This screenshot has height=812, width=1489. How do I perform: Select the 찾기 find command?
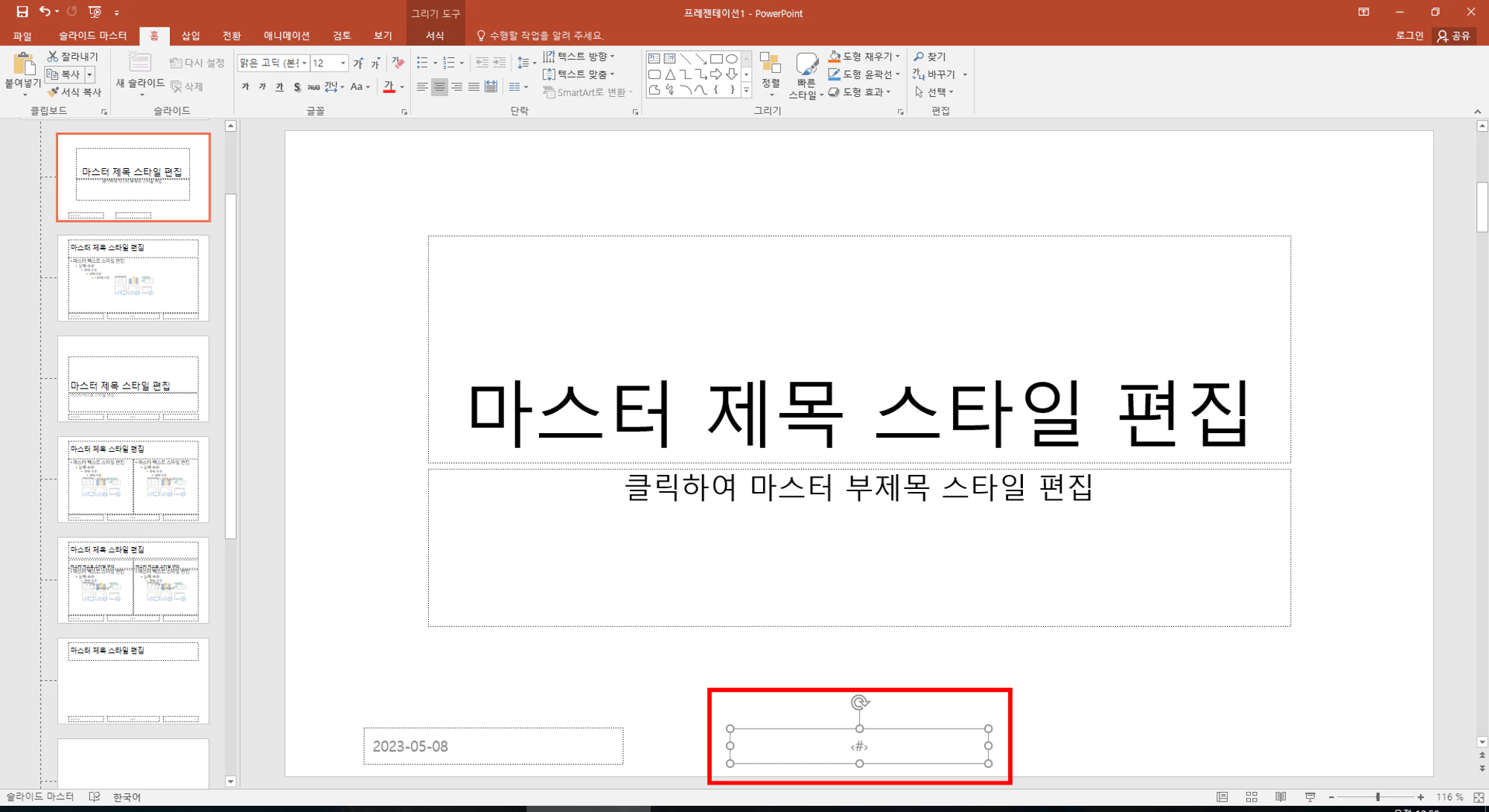coord(931,56)
